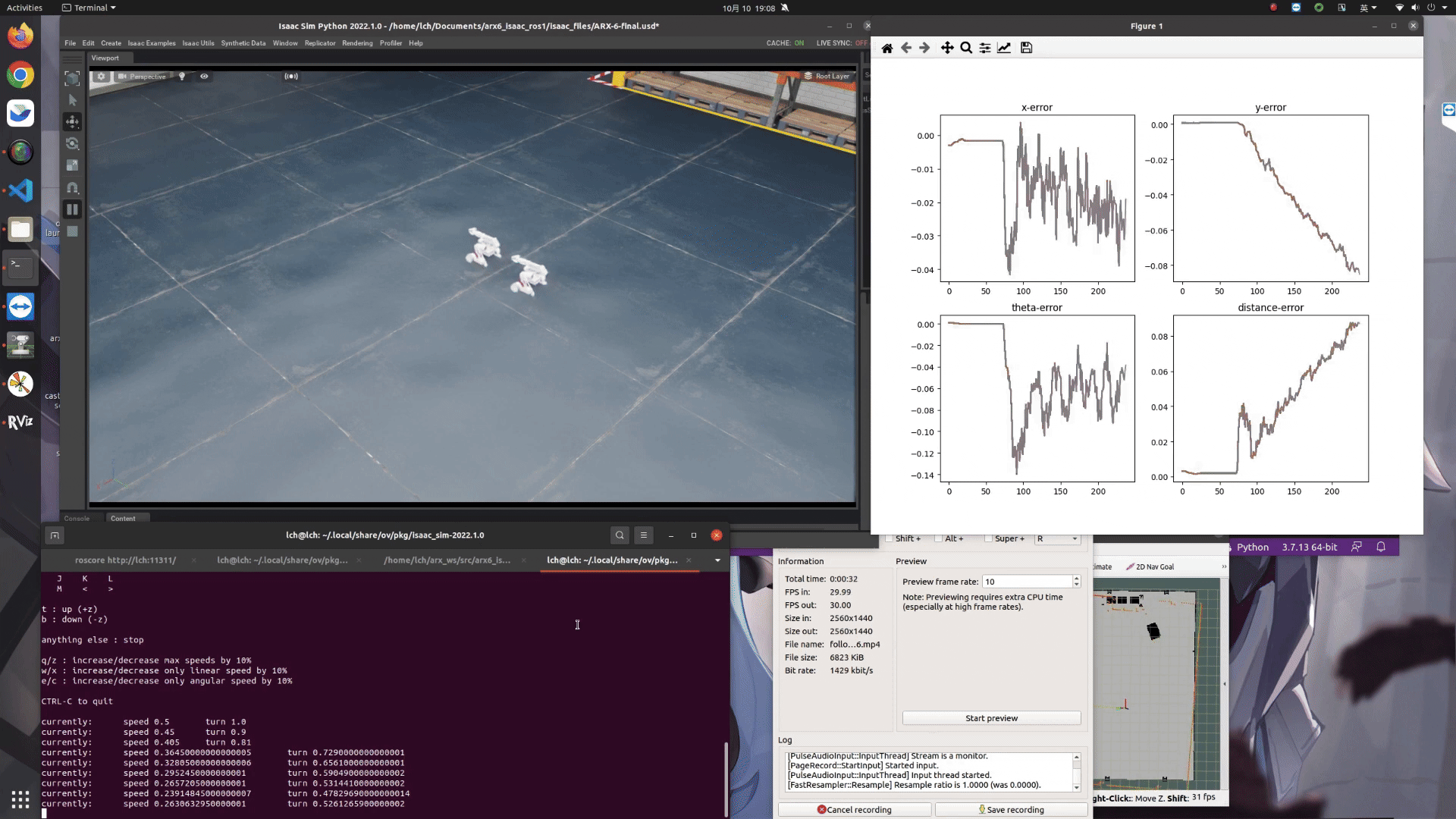Edit axis and curve parameters in Figure 1
Screen dimensions: 1456x819
pos(1004,48)
